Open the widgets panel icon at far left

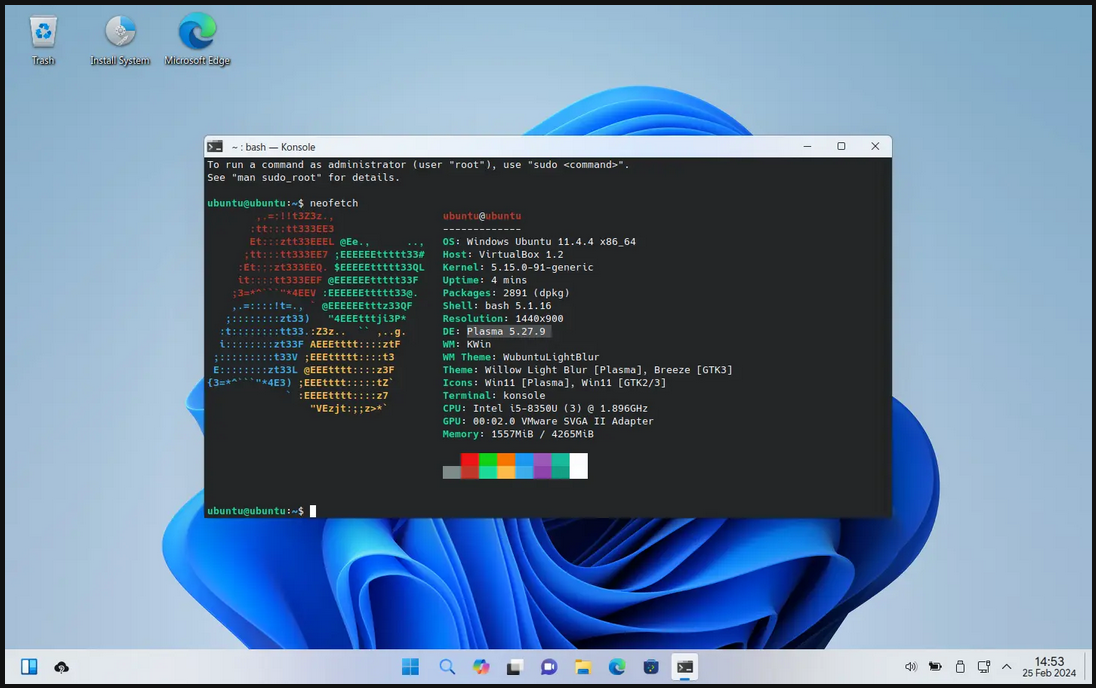point(29,667)
